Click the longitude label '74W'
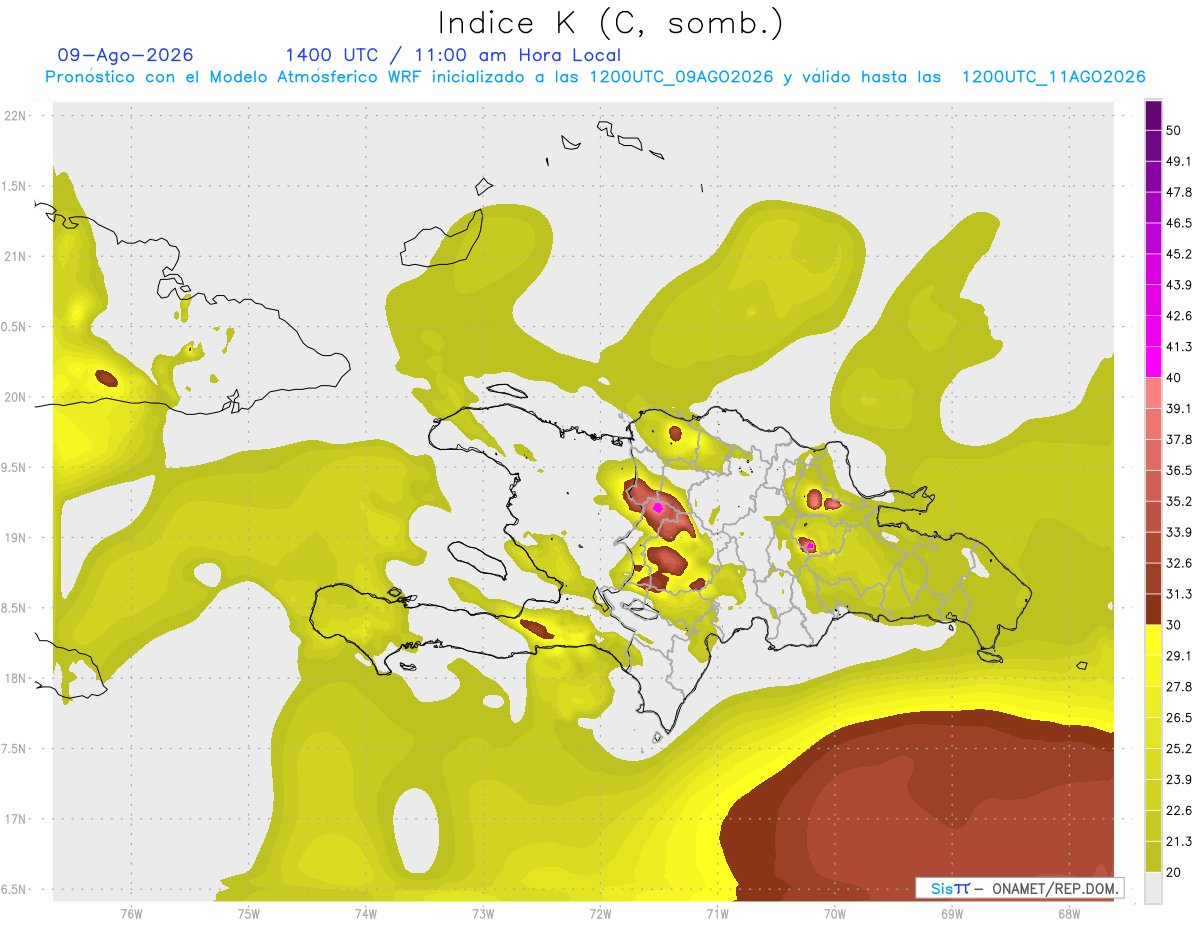This screenshot has height=927, width=1200. (366, 913)
